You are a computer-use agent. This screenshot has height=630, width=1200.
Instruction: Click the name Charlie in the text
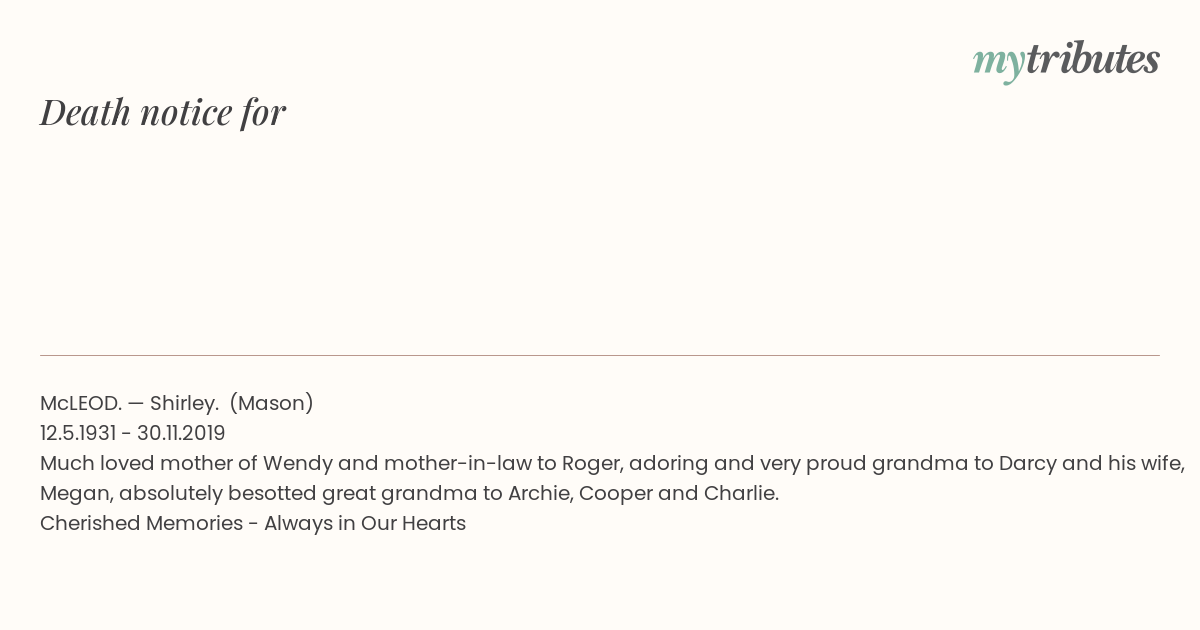click(740, 493)
